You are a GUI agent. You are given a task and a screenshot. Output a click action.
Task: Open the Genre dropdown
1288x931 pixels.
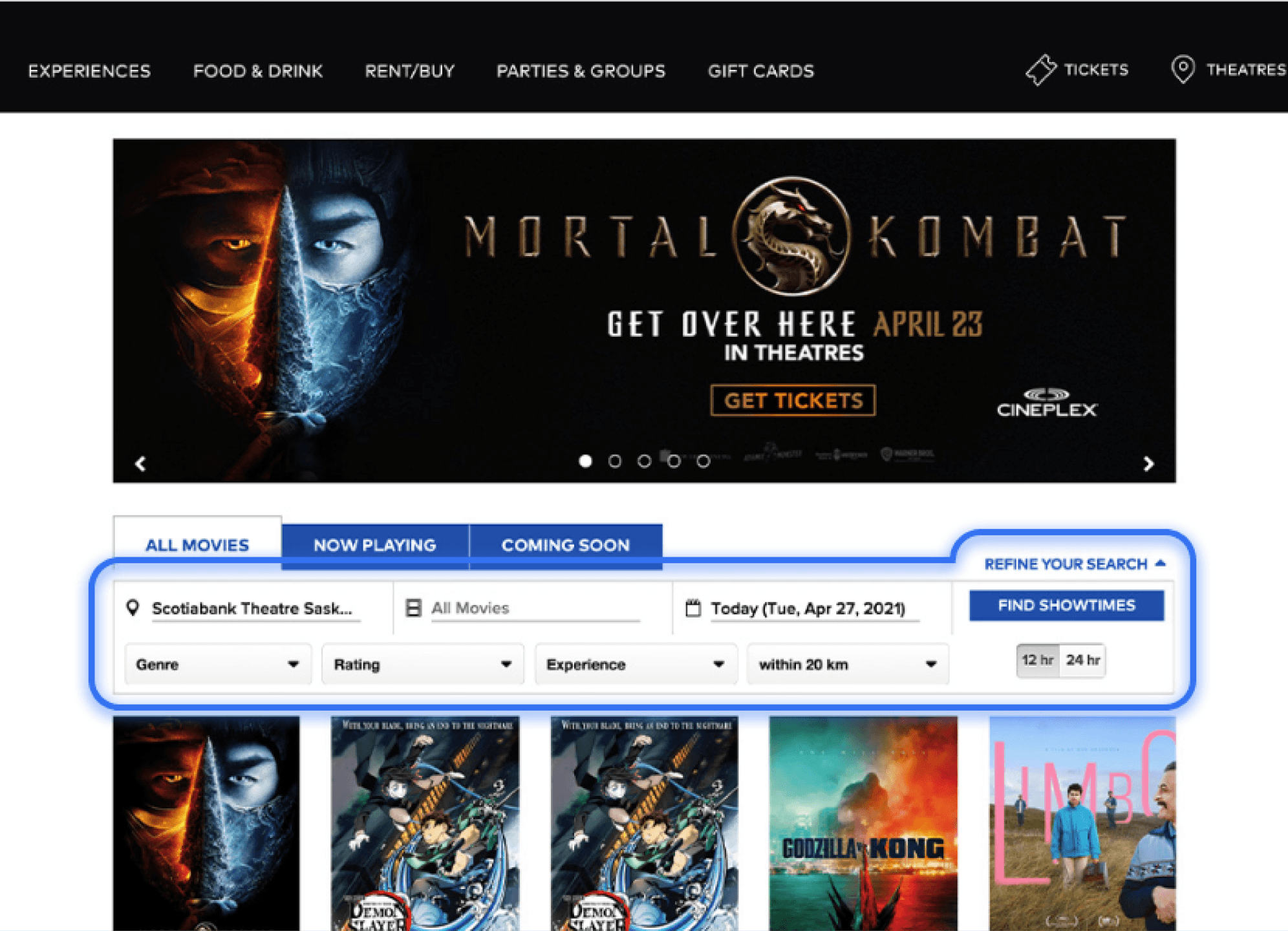[217, 664]
